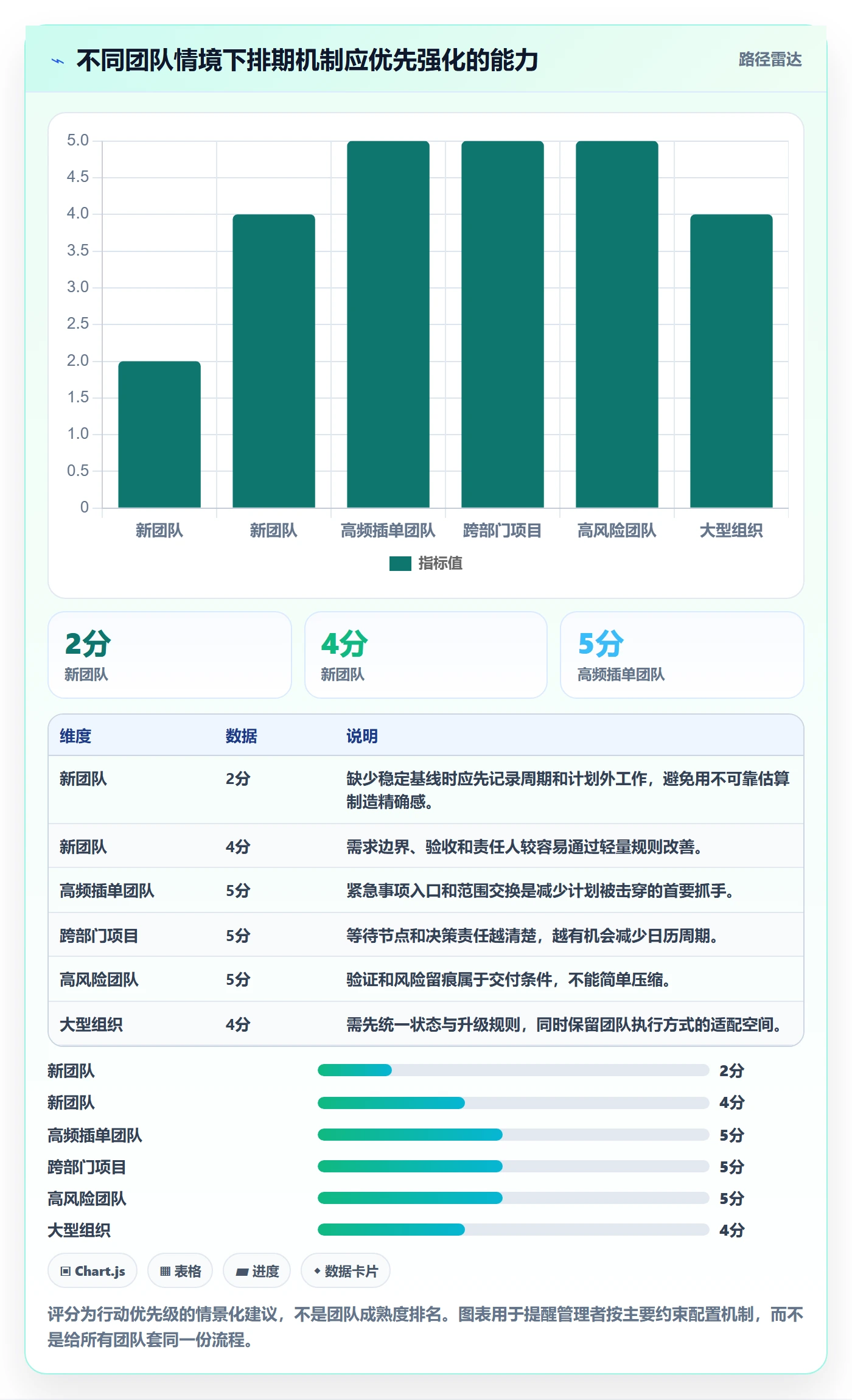The height and width of the screenshot is (1400, 852).
Task: Click the 表格 tag chip
Action: tap(180, 1271)
